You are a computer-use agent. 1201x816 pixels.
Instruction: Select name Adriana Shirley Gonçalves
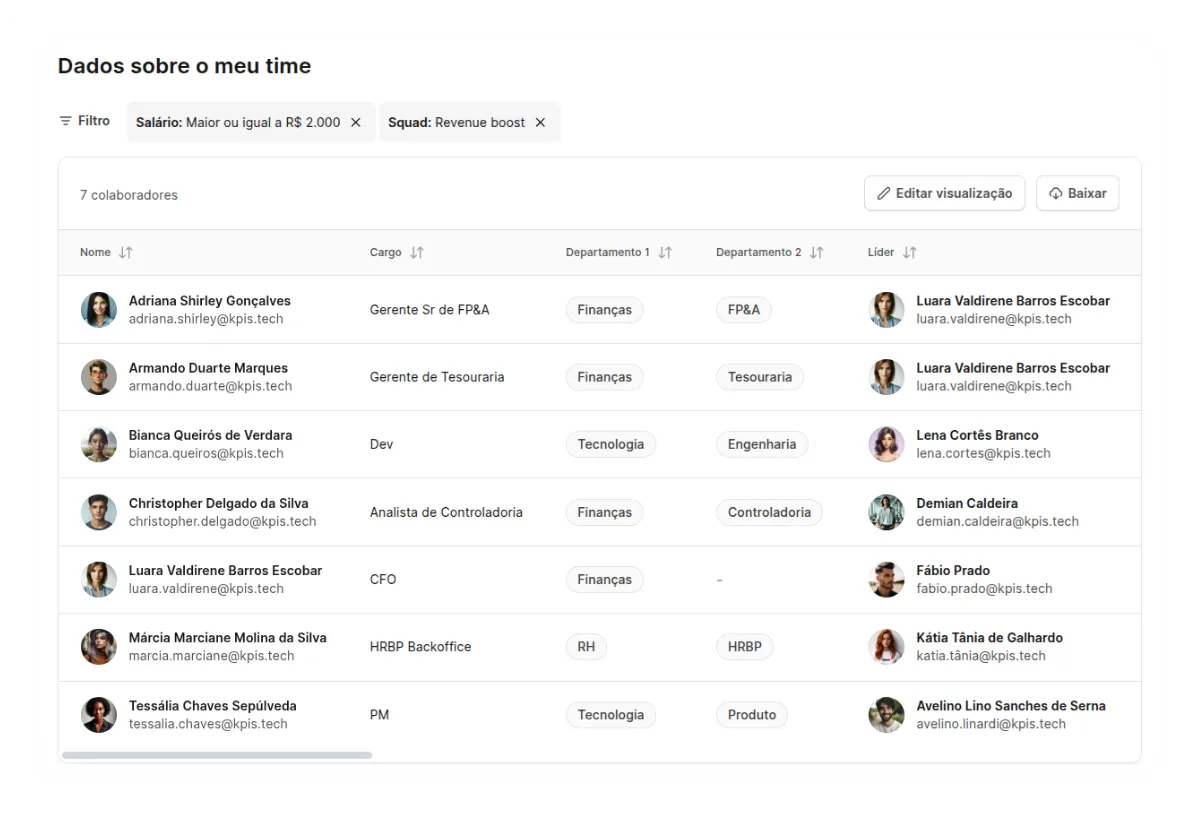[210, 301]
